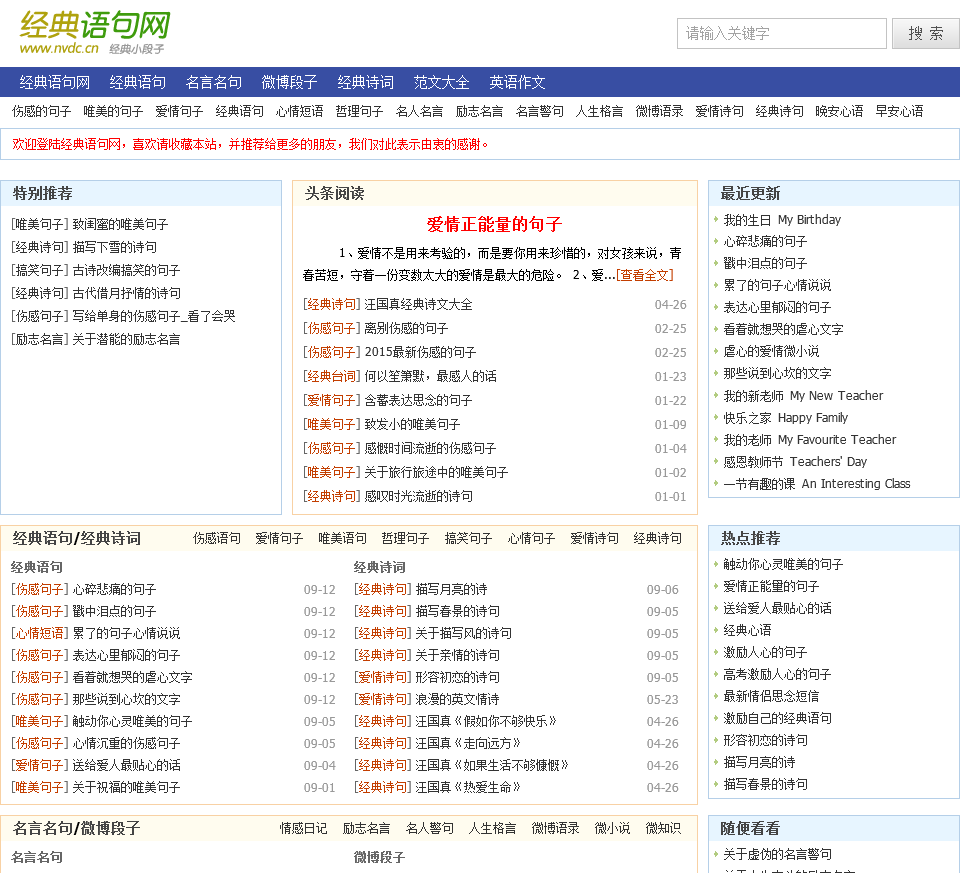This screenshot has width=960, height=873.
Task: Open 汪国真经典诗文大全 article
Action: [419, 305]
